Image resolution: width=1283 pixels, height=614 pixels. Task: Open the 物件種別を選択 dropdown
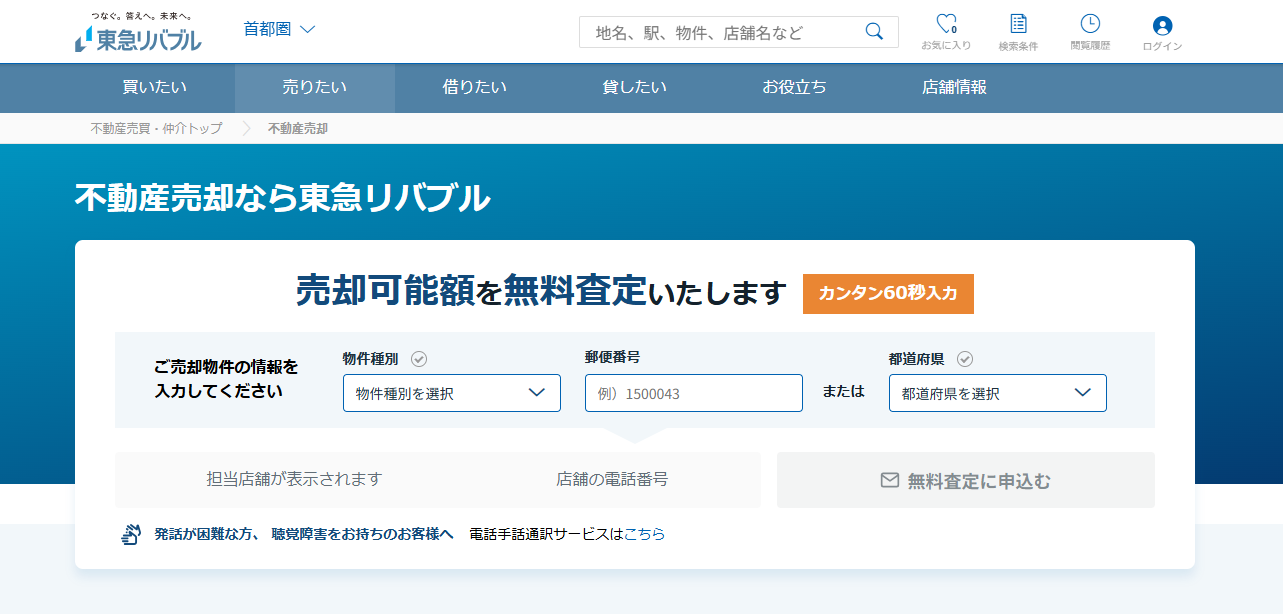coord(451,392)
